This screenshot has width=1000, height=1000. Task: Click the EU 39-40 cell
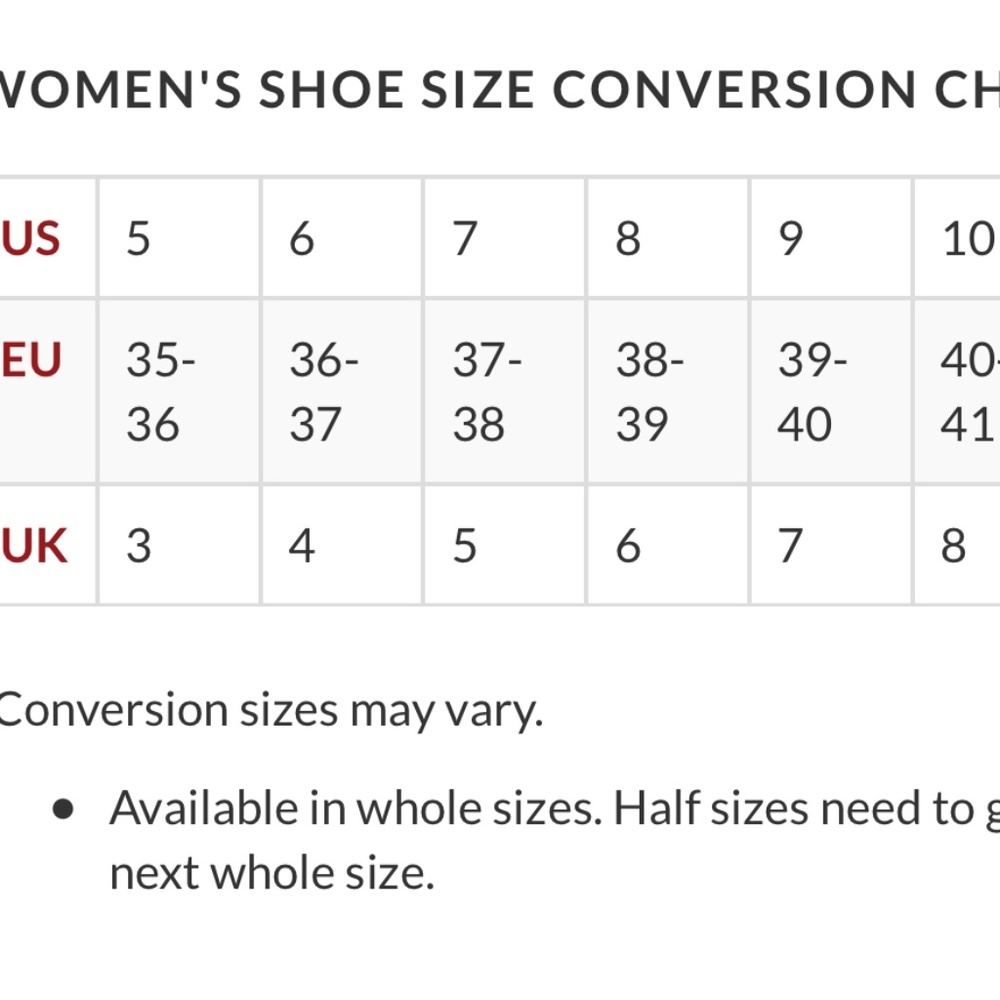click(x=831, y=391)
